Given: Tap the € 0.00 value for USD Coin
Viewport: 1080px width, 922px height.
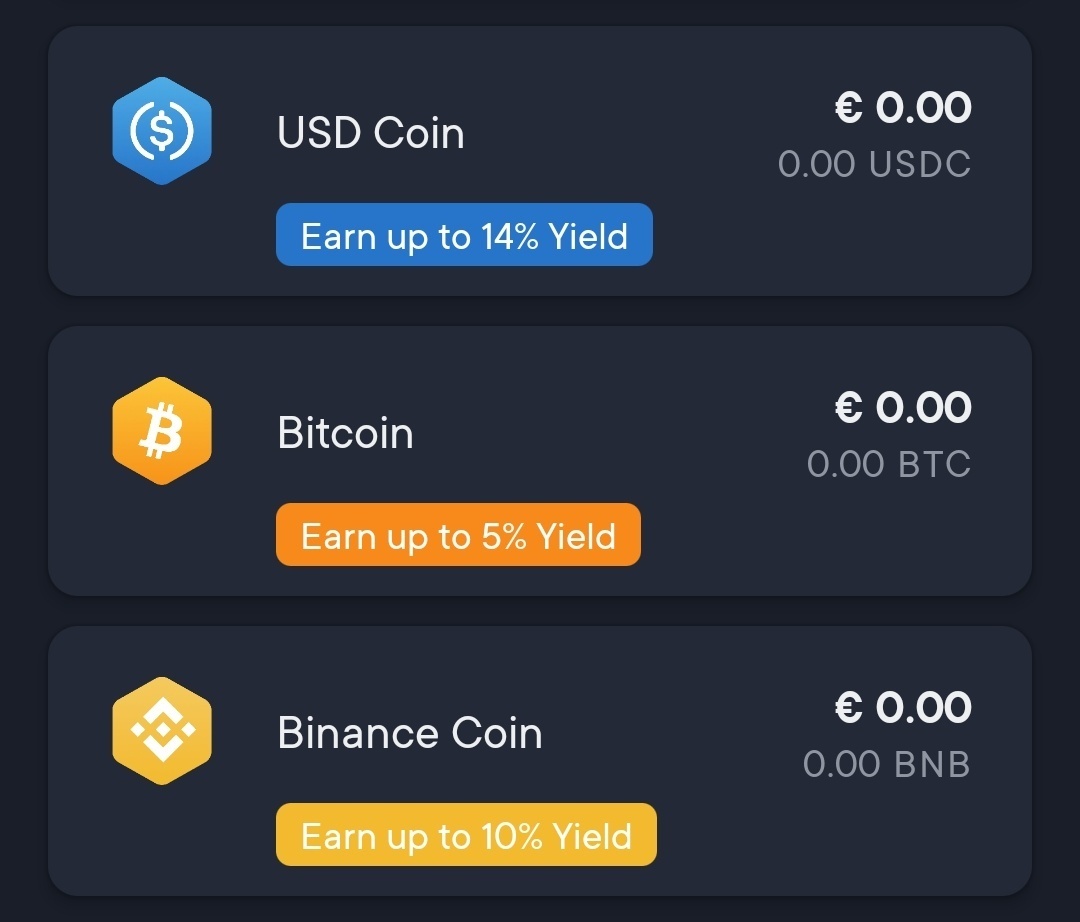Looking at the screenshot, I should click(902, 107).
